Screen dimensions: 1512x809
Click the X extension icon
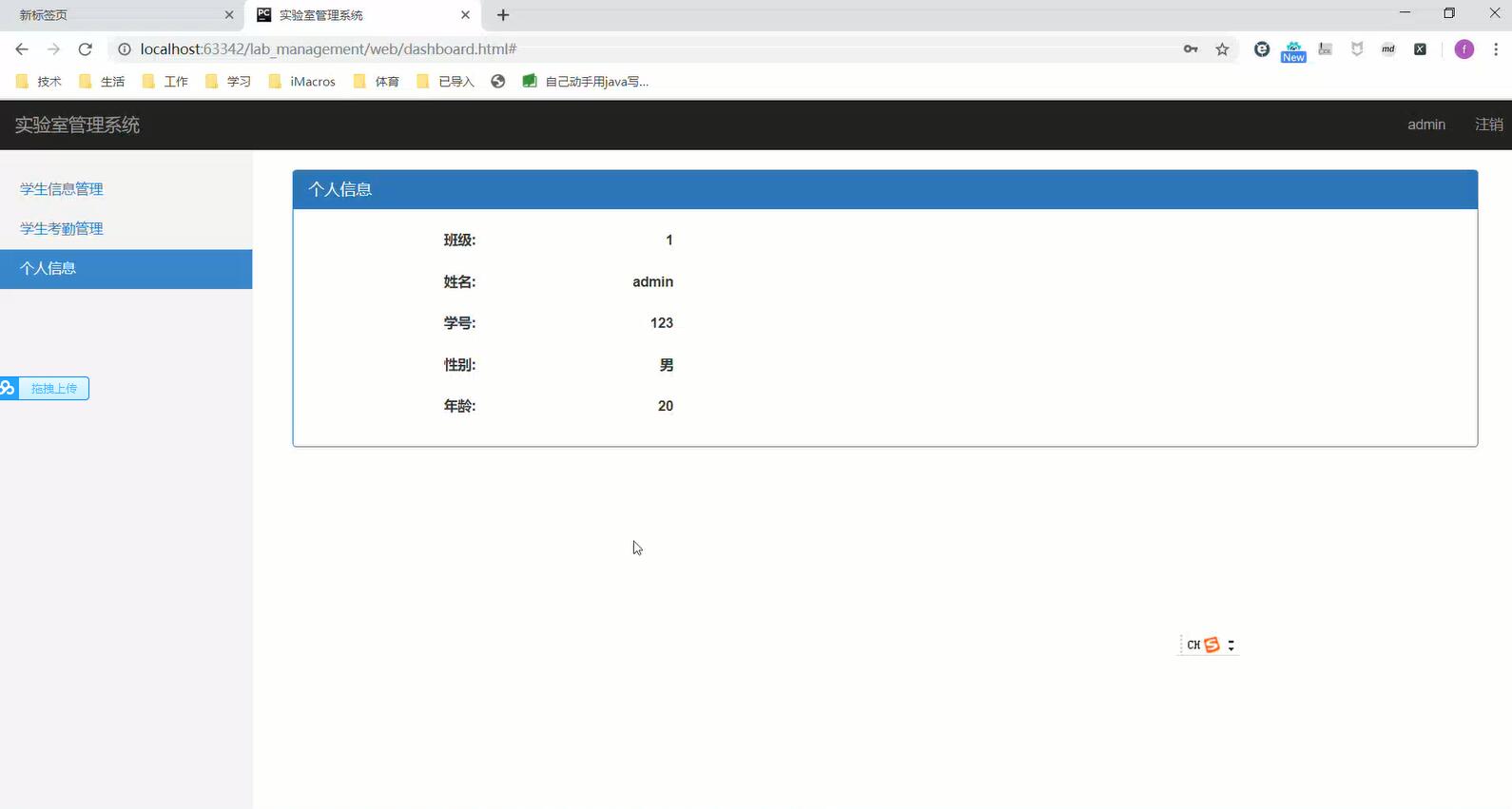(x=1420, y=49)
